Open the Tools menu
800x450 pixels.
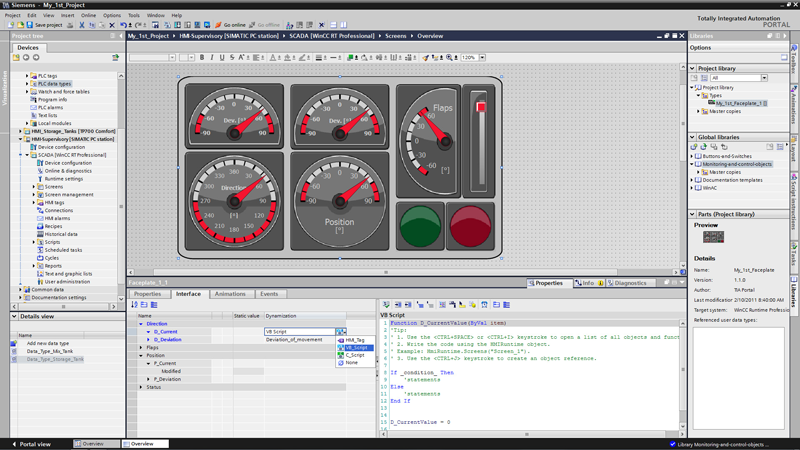pyautogui.click(x=134, y=15)
